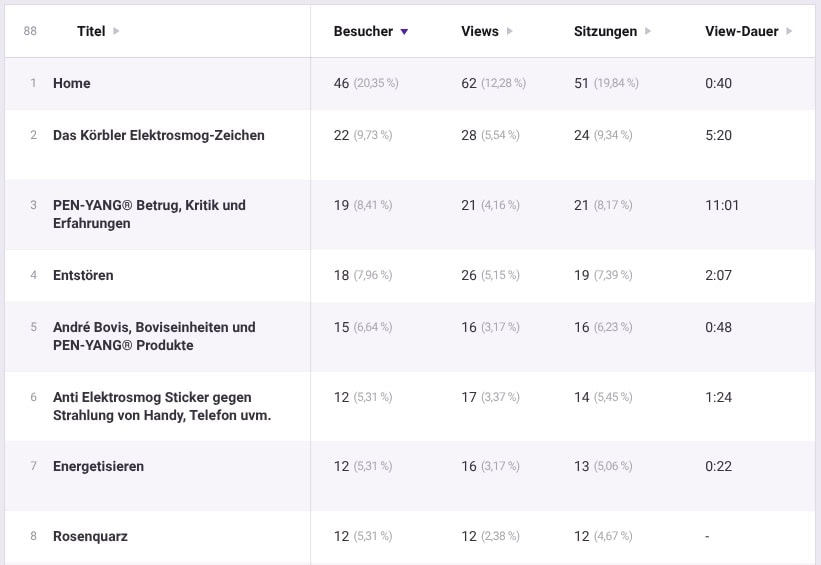This screenshot has height=565, width=821.
Task: Open the Rosenquarz page entry
Action: click(x=90, y=537)
